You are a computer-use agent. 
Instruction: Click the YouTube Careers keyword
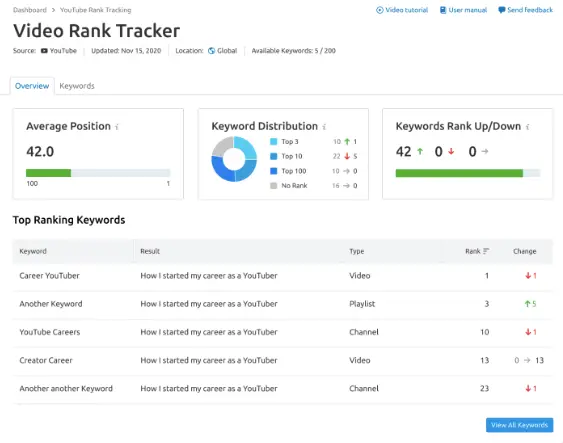(x=50, y=332)
